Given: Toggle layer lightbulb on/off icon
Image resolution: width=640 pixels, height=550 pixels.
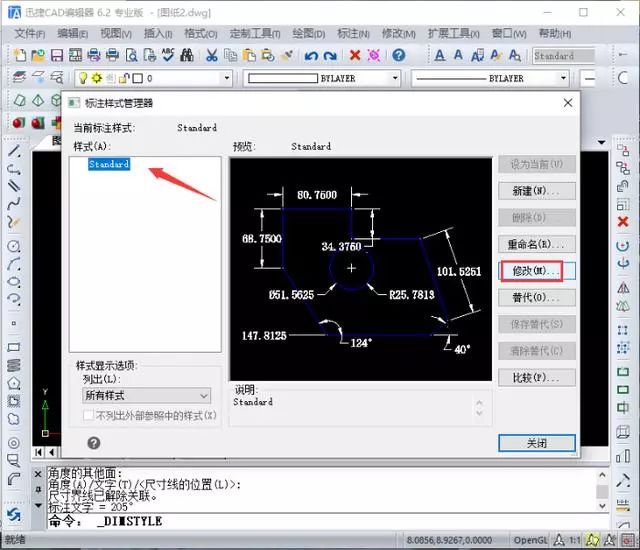Looking at the screenshot, I should pos(83,78).
